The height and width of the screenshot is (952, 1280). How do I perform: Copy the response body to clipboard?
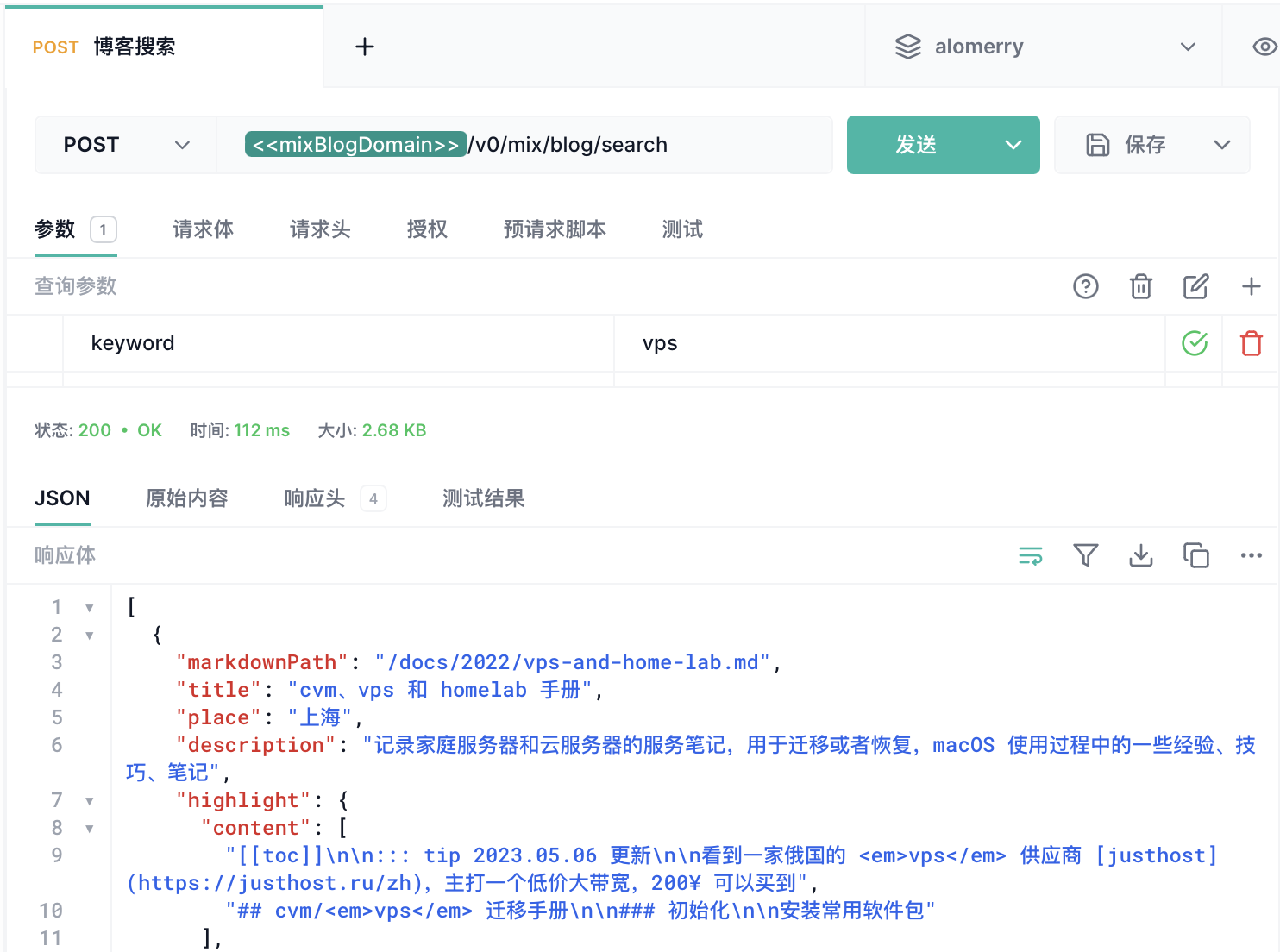tap(1196, 555)
